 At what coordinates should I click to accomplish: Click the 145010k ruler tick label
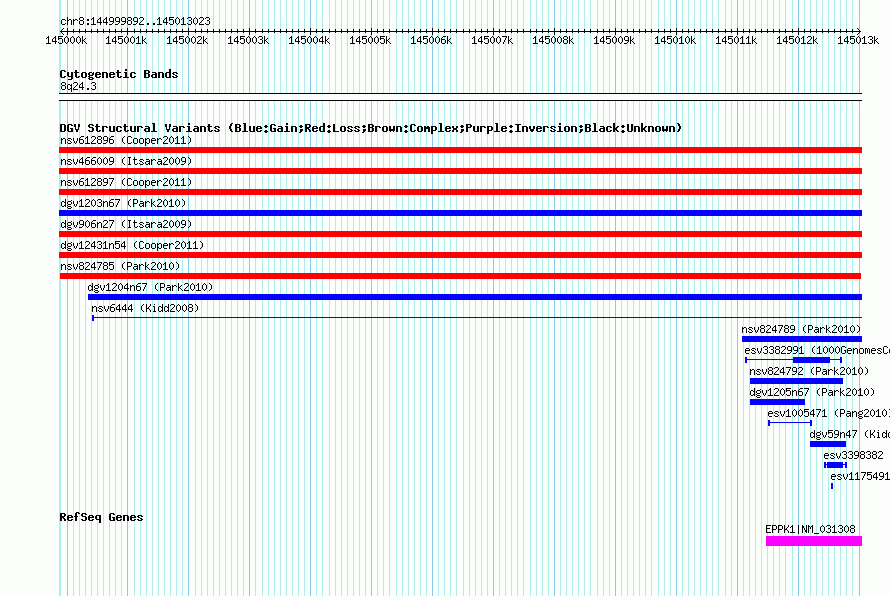pos(675,40)
